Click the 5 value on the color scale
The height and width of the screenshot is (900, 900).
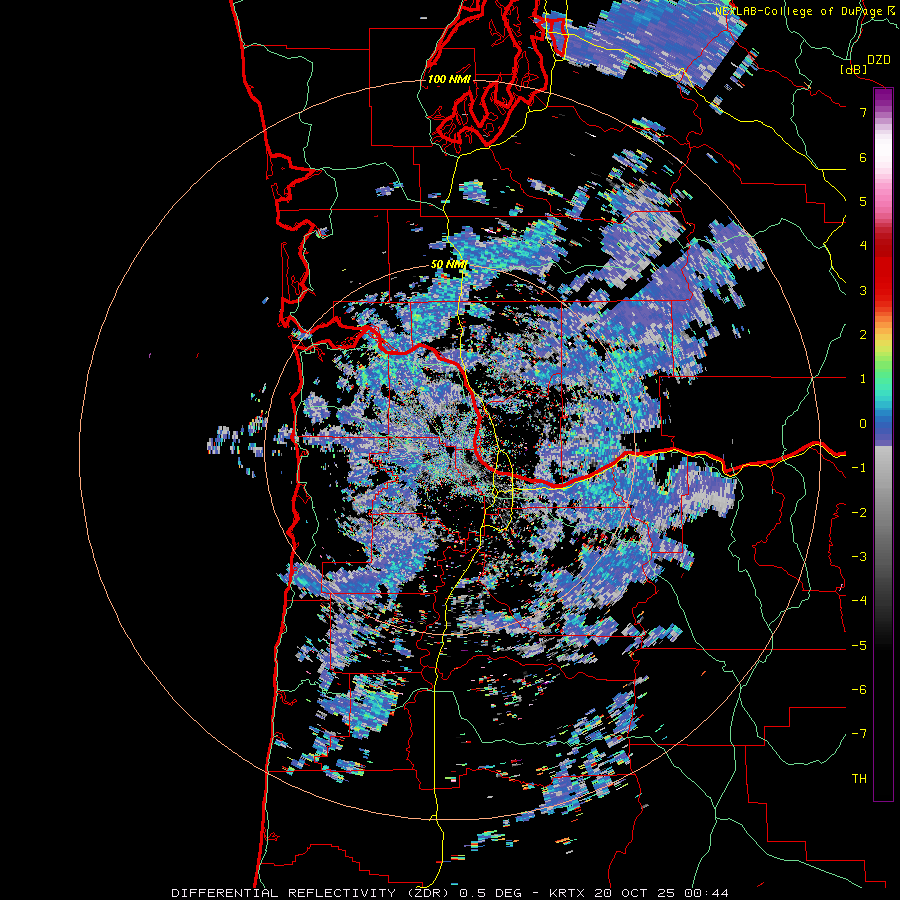(x=863, y=201)
